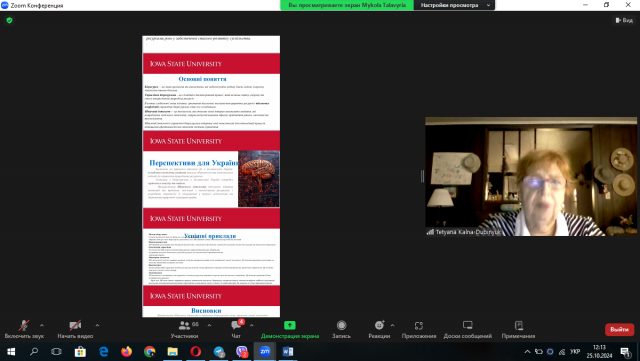The width and height of the screenshot is (640, 361).
Task: Leave the meeting with Выйти
Action: point(619,330)
